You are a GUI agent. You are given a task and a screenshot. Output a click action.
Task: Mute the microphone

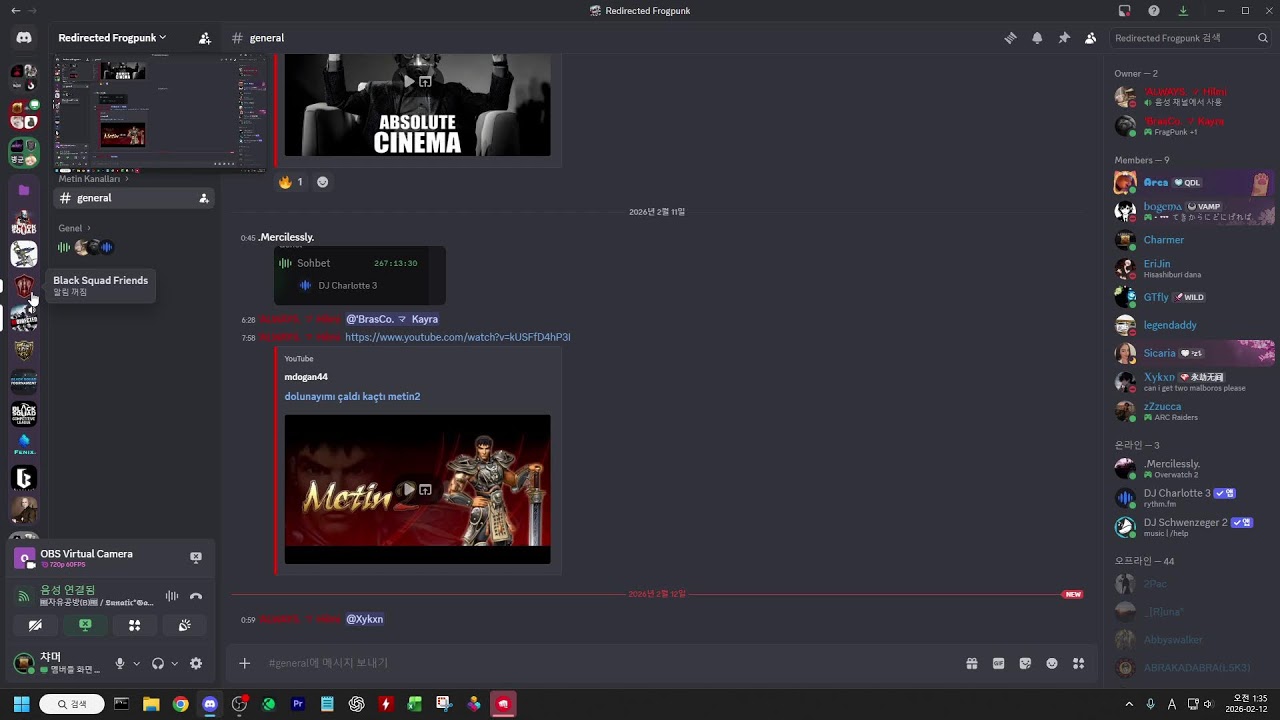pyautogui.click(x=120, y=663)
